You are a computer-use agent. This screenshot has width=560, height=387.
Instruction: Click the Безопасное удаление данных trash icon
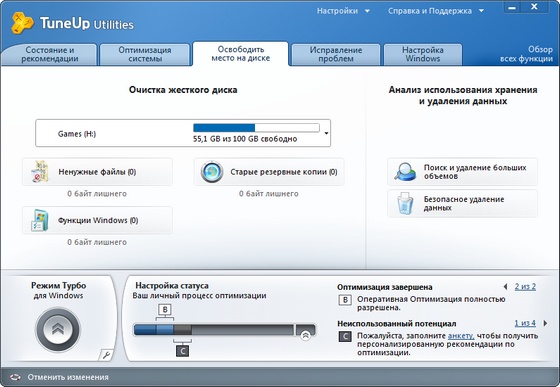coord(405,203)
